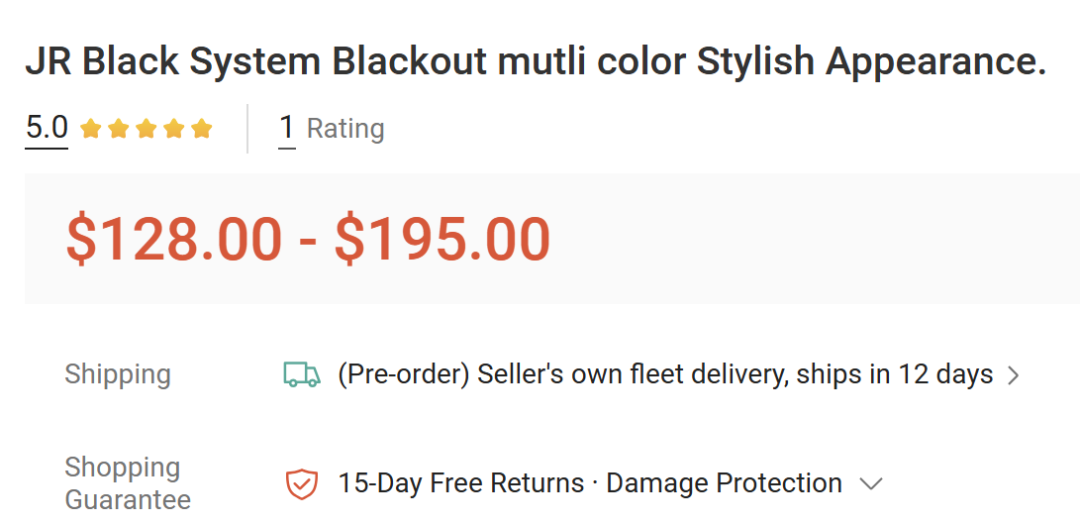Click the 15-Day Free Returns text
This screenshot has height=524, width=1080.
point(461,483)
